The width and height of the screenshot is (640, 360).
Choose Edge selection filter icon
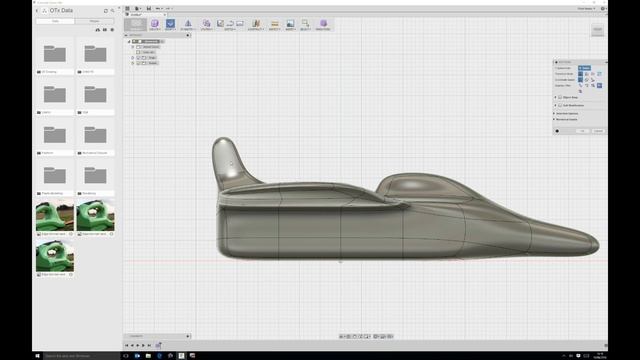(587, 86)
